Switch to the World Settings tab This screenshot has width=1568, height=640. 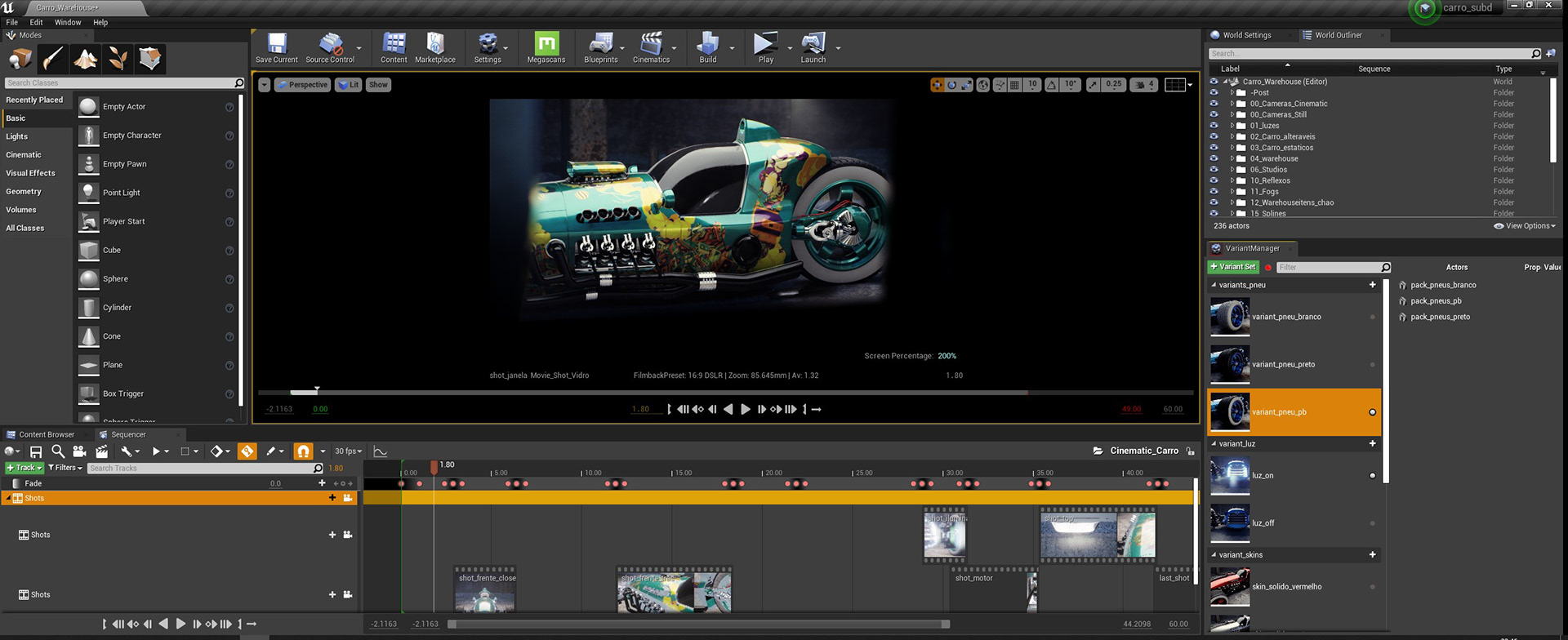coord(1246,35)
